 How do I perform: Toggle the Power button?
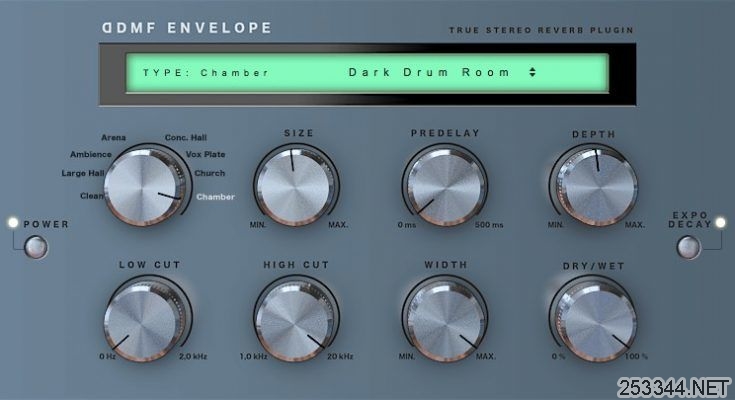coord(36,247)
